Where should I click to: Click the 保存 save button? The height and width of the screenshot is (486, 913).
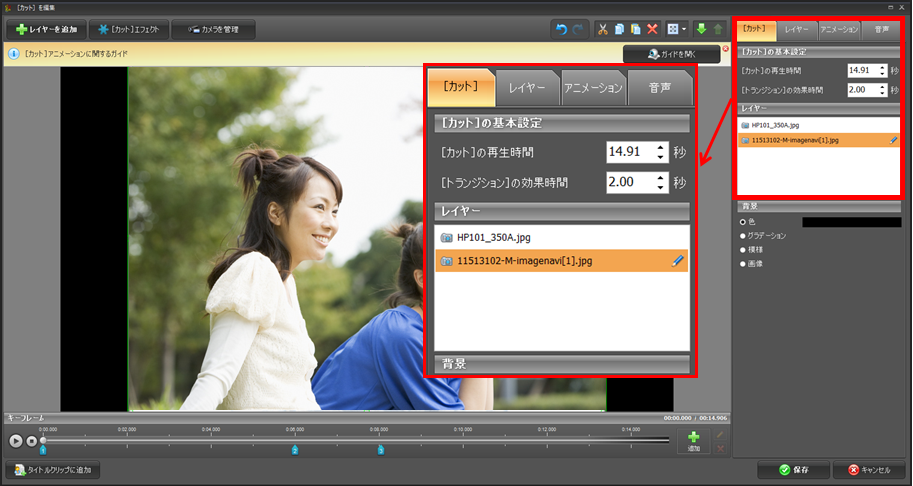coord(790,469)
